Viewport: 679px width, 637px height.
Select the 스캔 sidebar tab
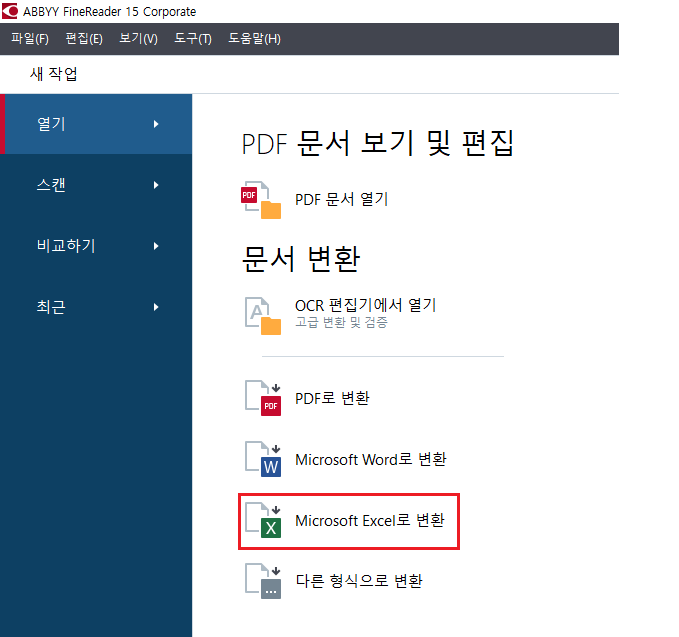pos(96,185)
